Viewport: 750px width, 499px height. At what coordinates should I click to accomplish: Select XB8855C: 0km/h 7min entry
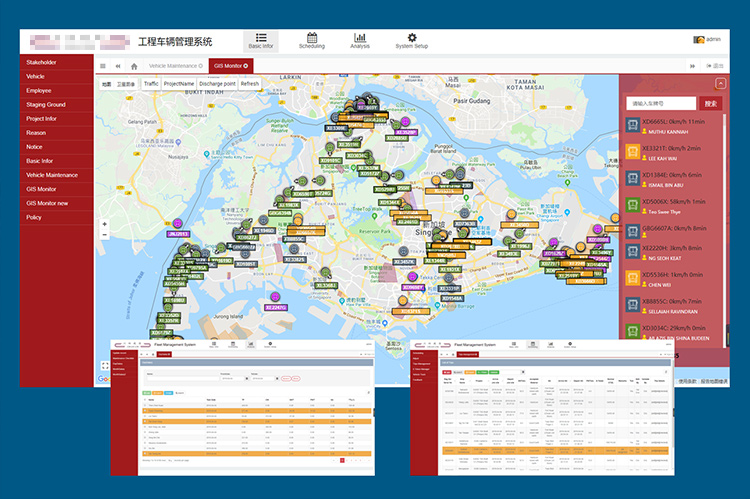click(x=672, y=302)
